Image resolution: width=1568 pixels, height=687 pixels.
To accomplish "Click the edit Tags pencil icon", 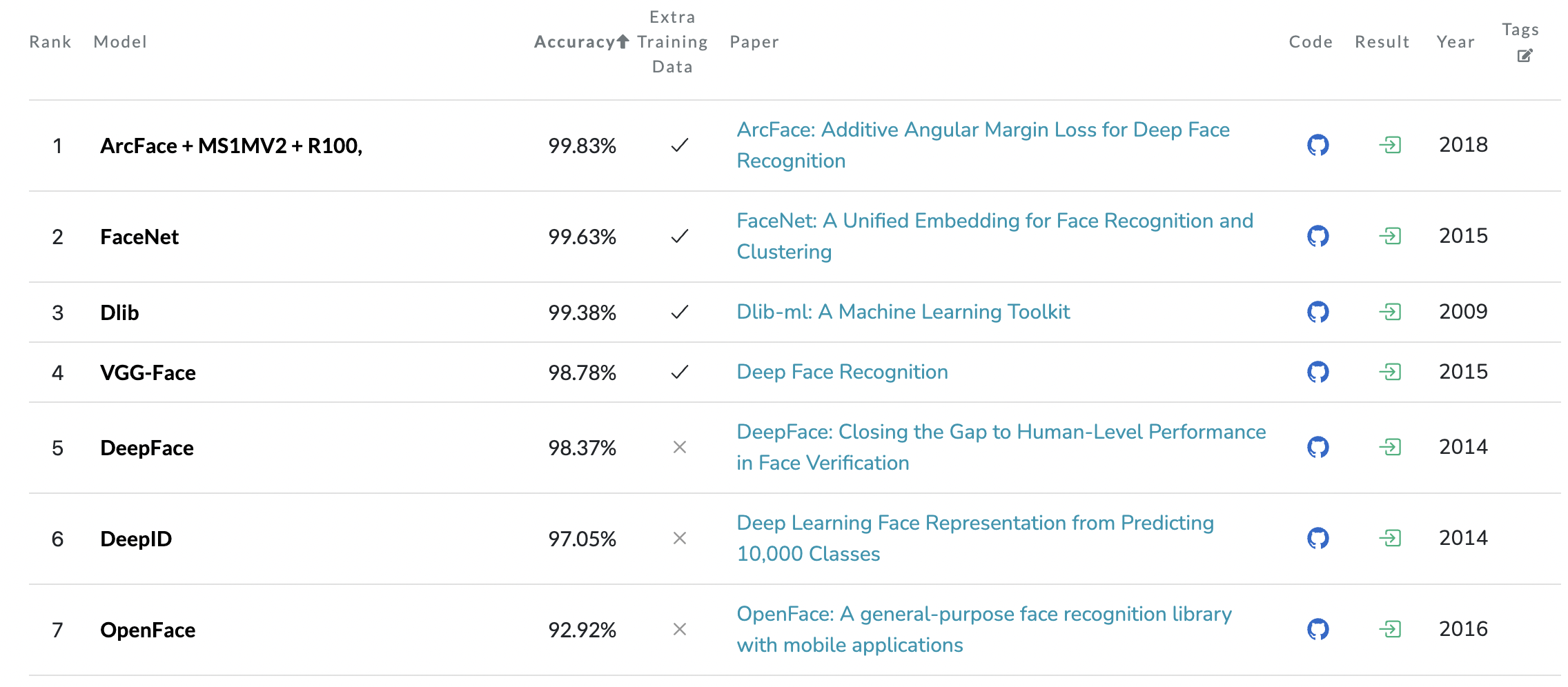I will click(1525, 56).
